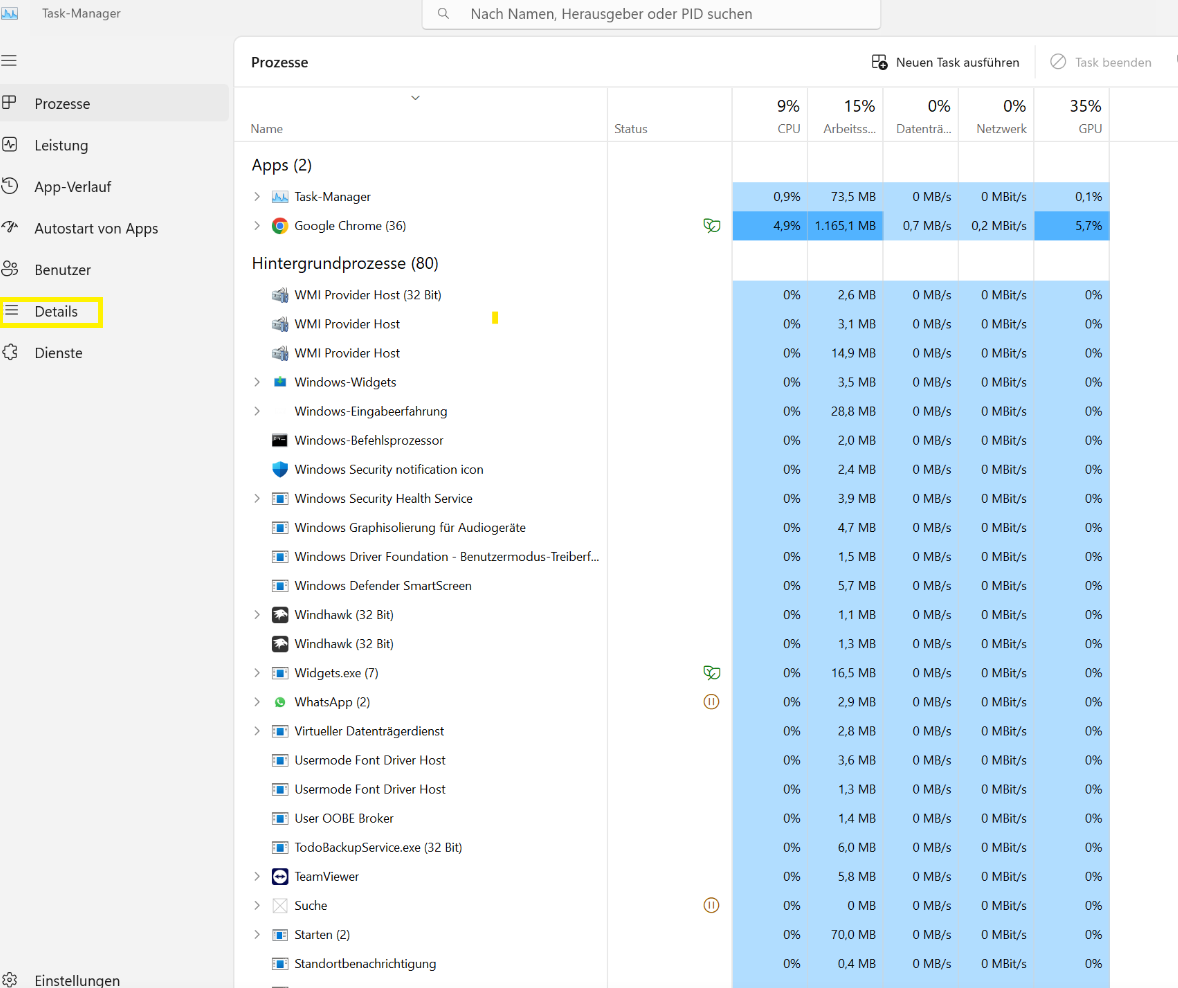This screenshot has width=1178, height=988.
Task: Sort by the Status column header
Action: click(669, 115)
